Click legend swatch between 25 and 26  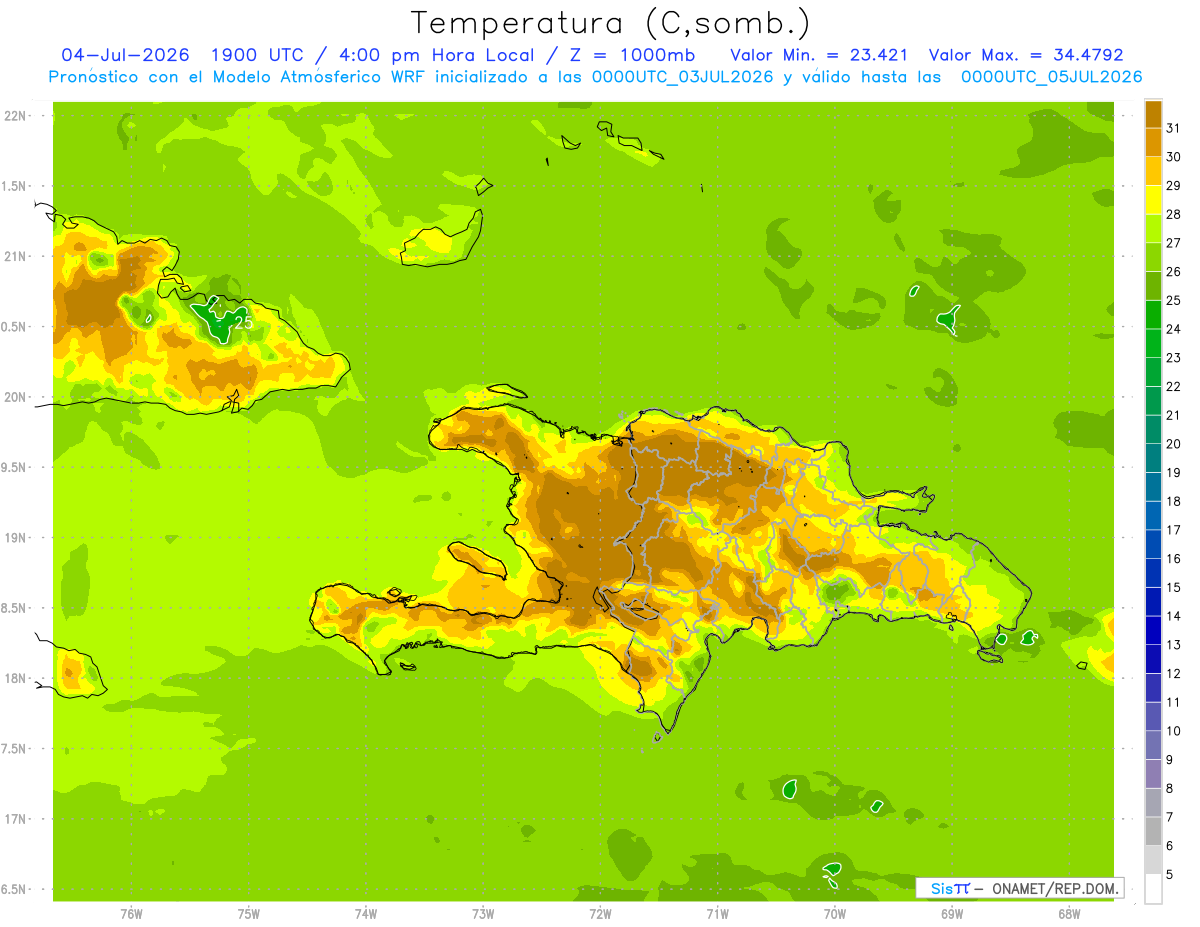click(x=1153, y=286)
